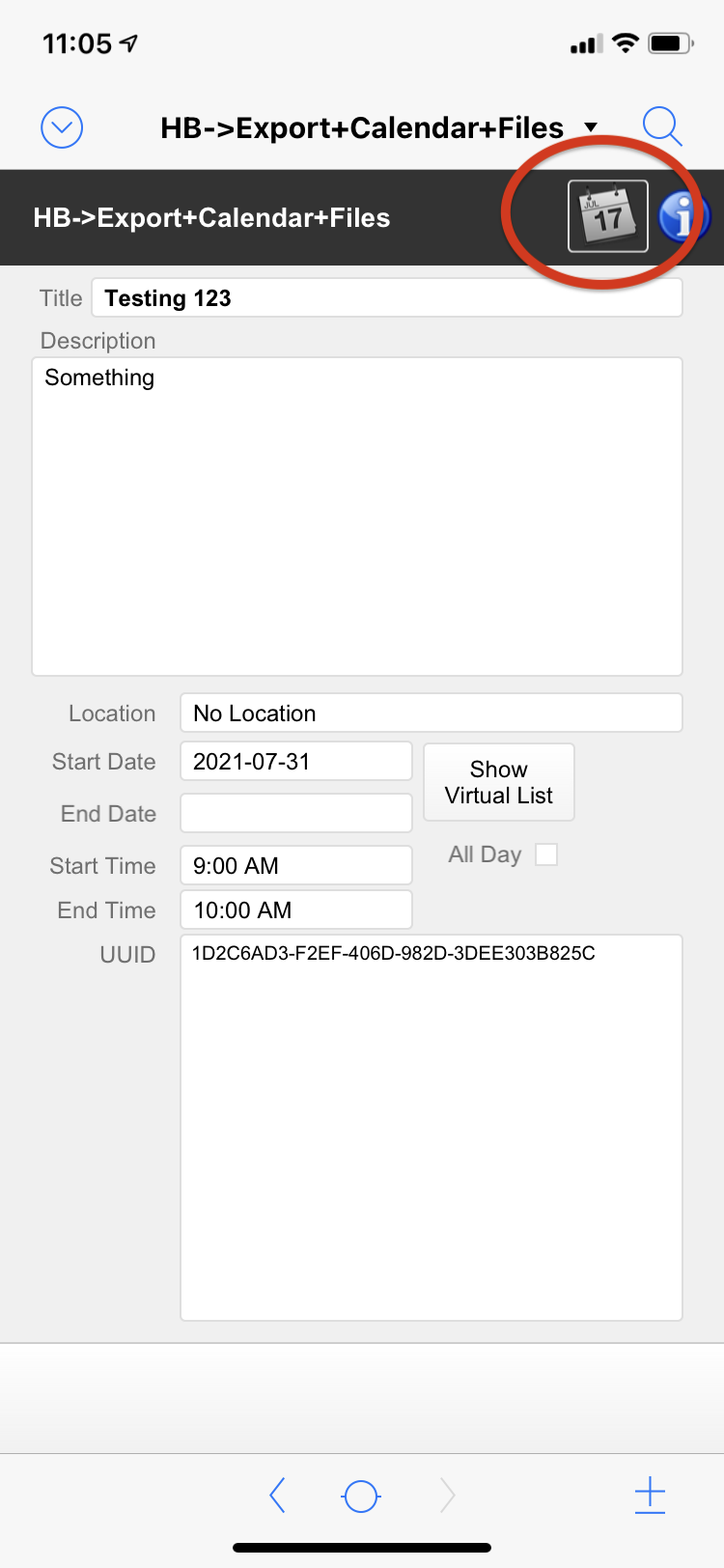Start a search with the magnifying glass
This screenshot has width=724, height=1568.
662,126
